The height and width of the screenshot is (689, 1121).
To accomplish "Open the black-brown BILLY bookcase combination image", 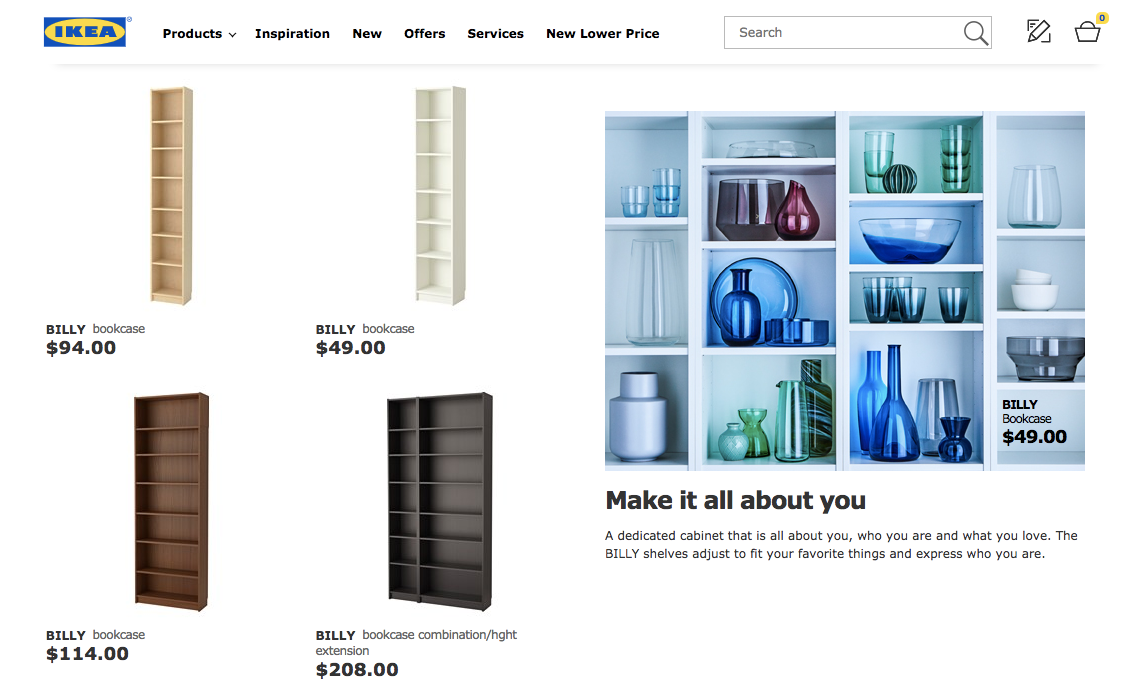I will click(440, 502).
